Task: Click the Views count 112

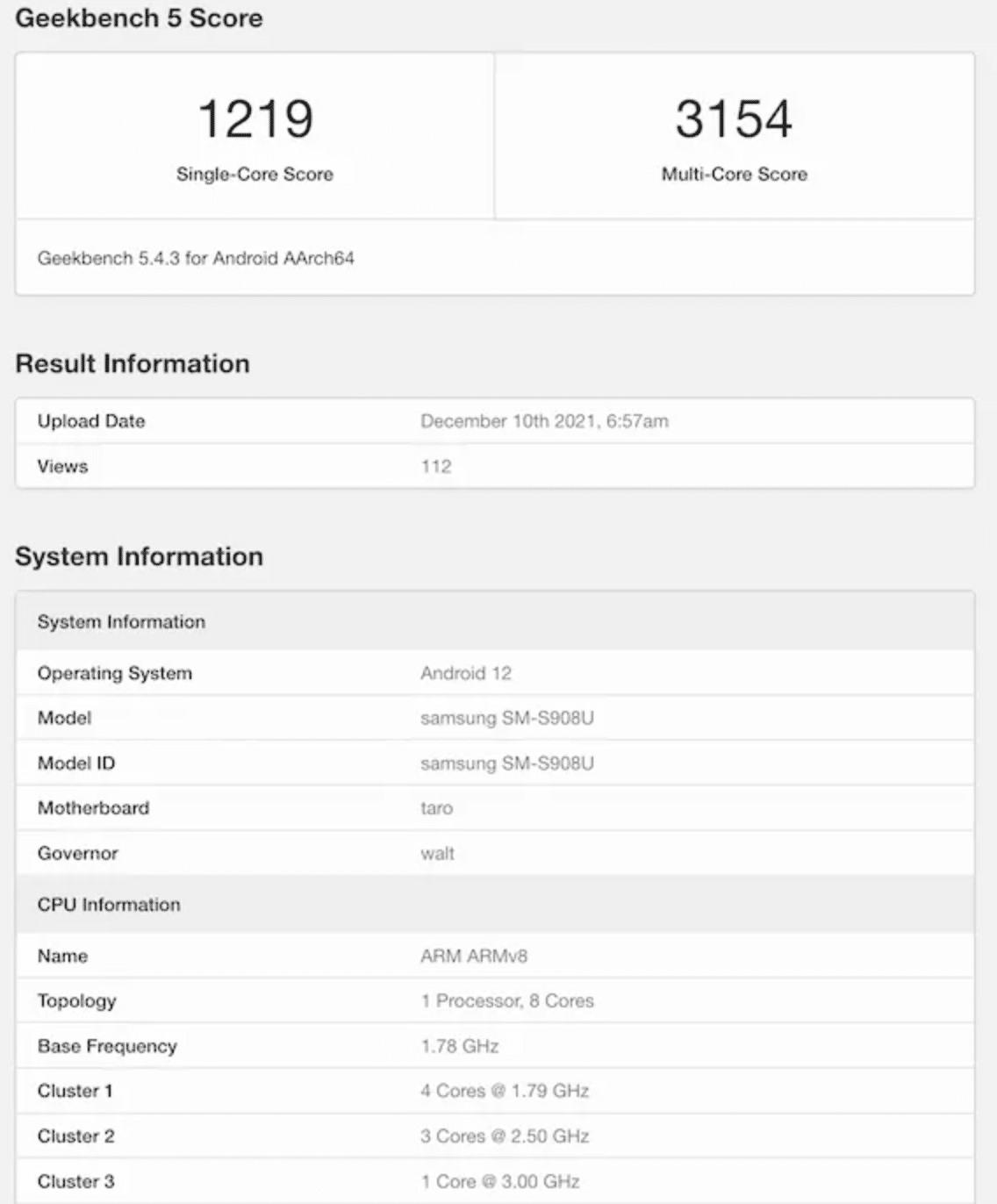Action: (x=436, y=466)
